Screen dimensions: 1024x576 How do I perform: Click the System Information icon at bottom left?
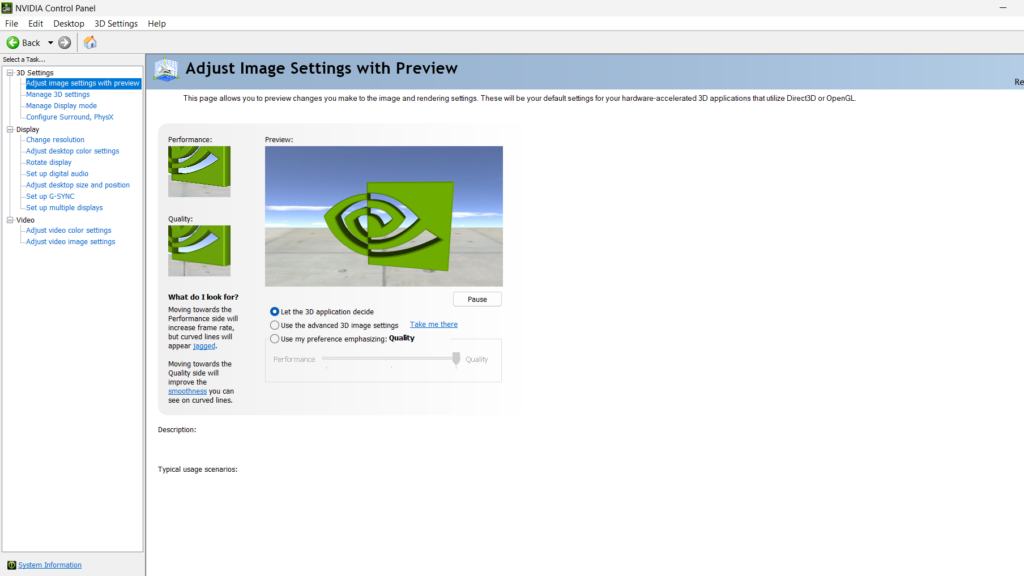[10, 564]
